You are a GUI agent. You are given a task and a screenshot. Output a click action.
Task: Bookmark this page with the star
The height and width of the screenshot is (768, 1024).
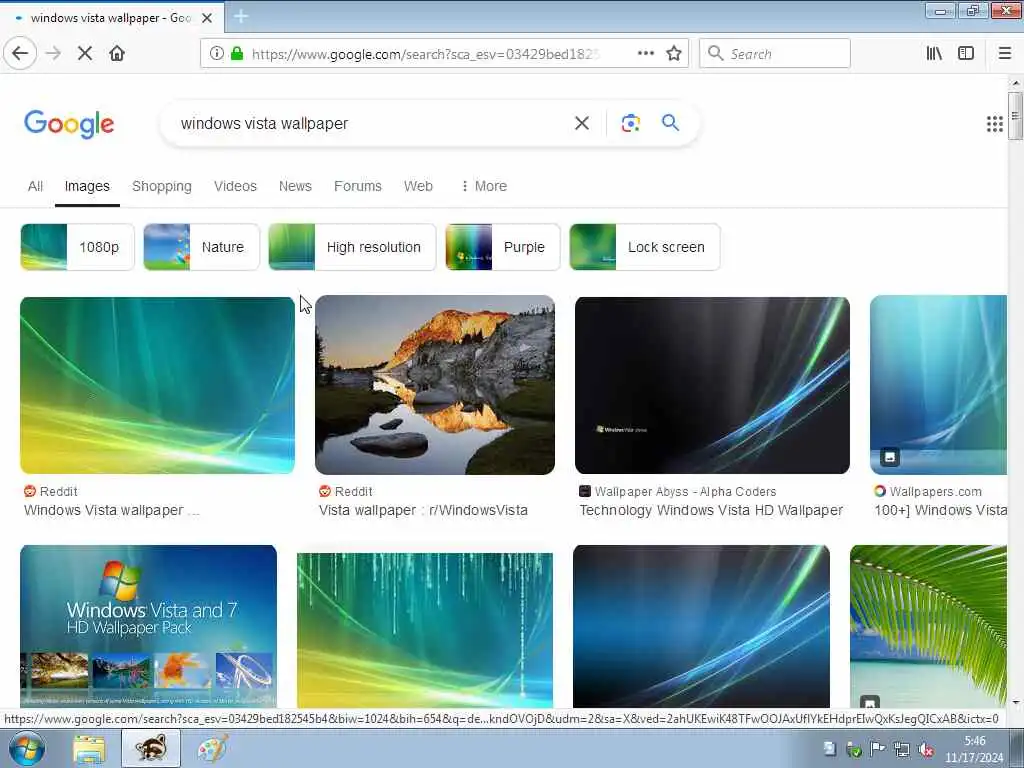coord(674,54)
